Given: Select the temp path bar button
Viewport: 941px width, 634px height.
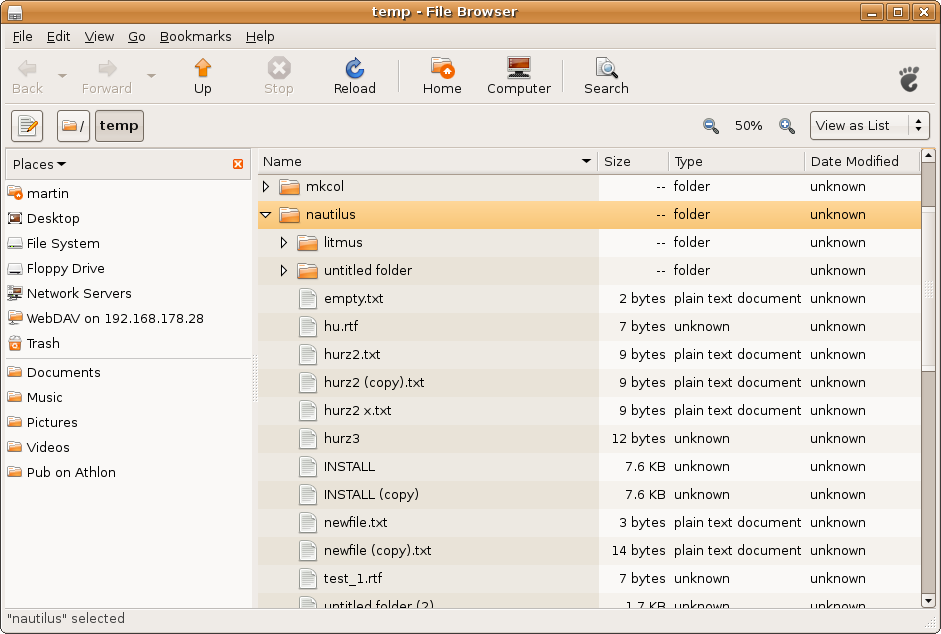Looking at the screenshot, I should tap(119, 126).
